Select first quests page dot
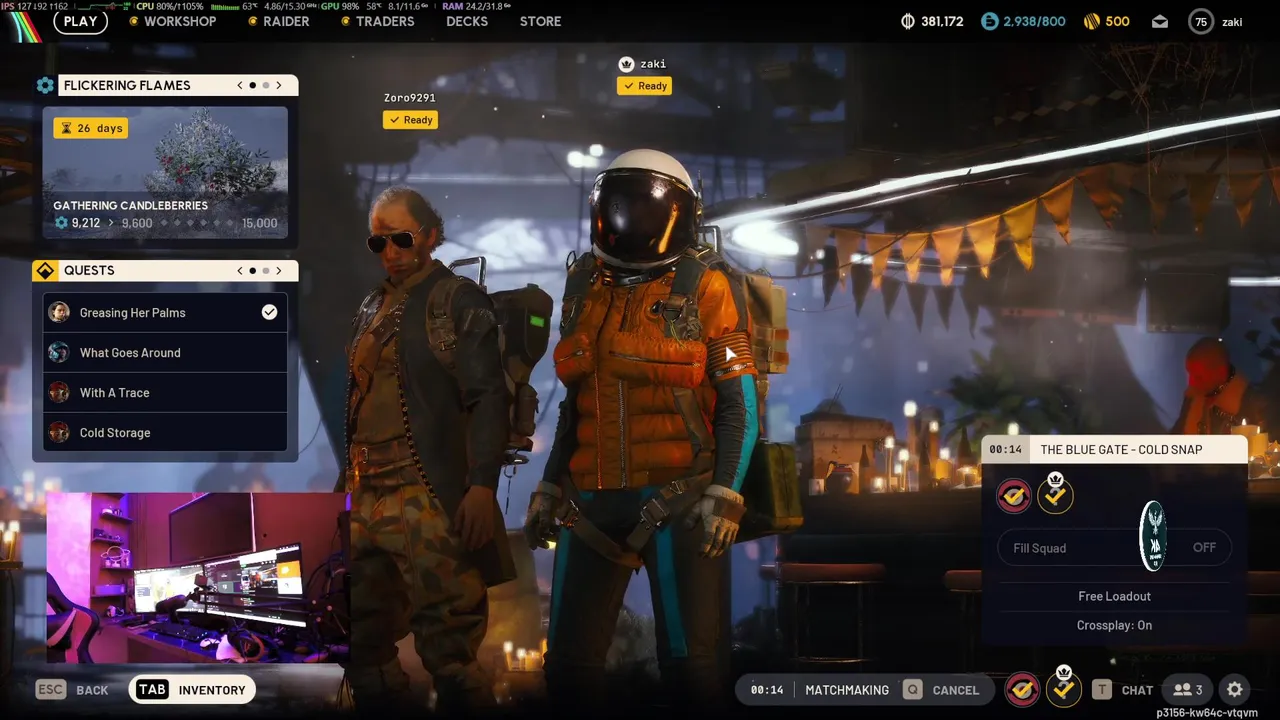1280x720 pixels. pos(253,270)
